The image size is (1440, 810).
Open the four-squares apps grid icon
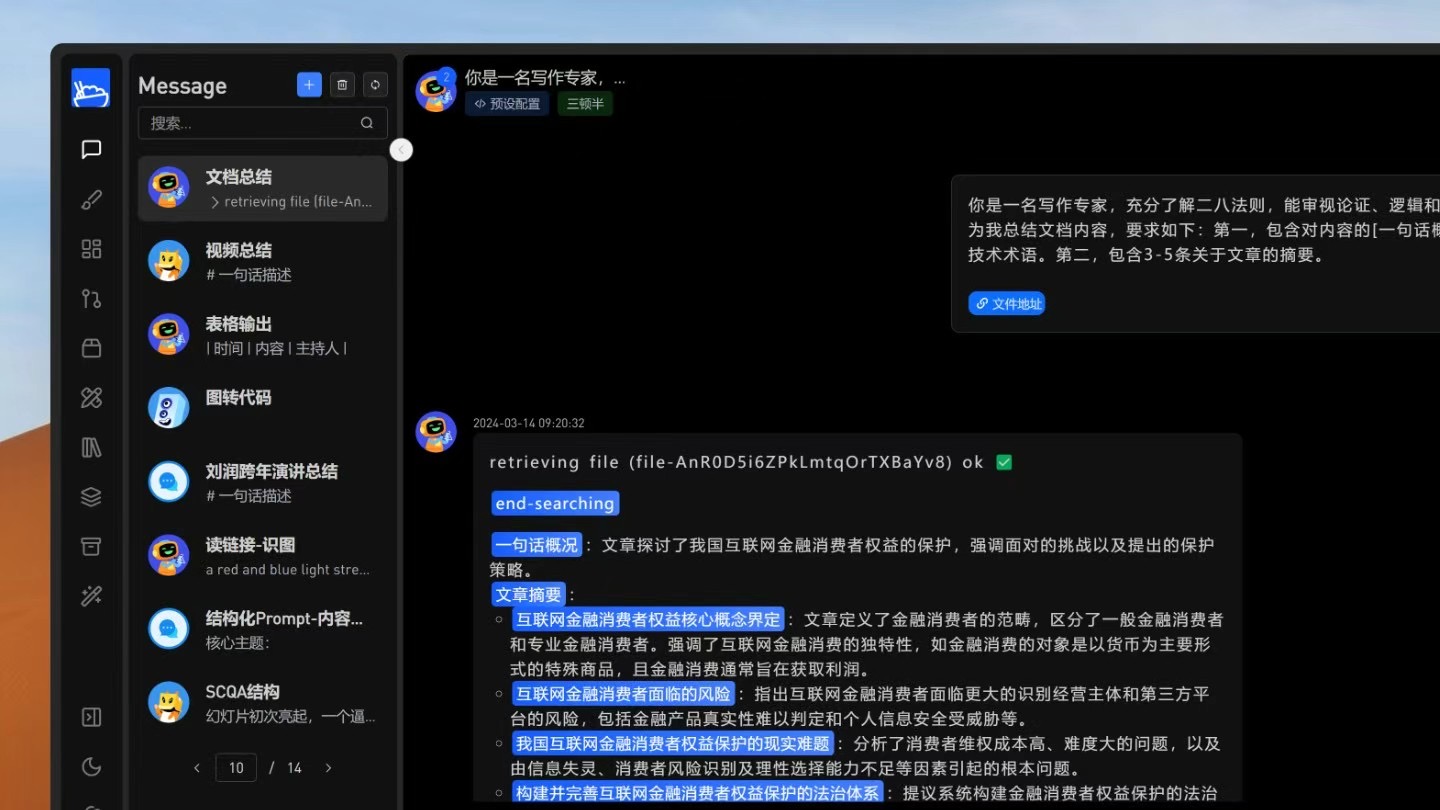(x=91, y=249)
